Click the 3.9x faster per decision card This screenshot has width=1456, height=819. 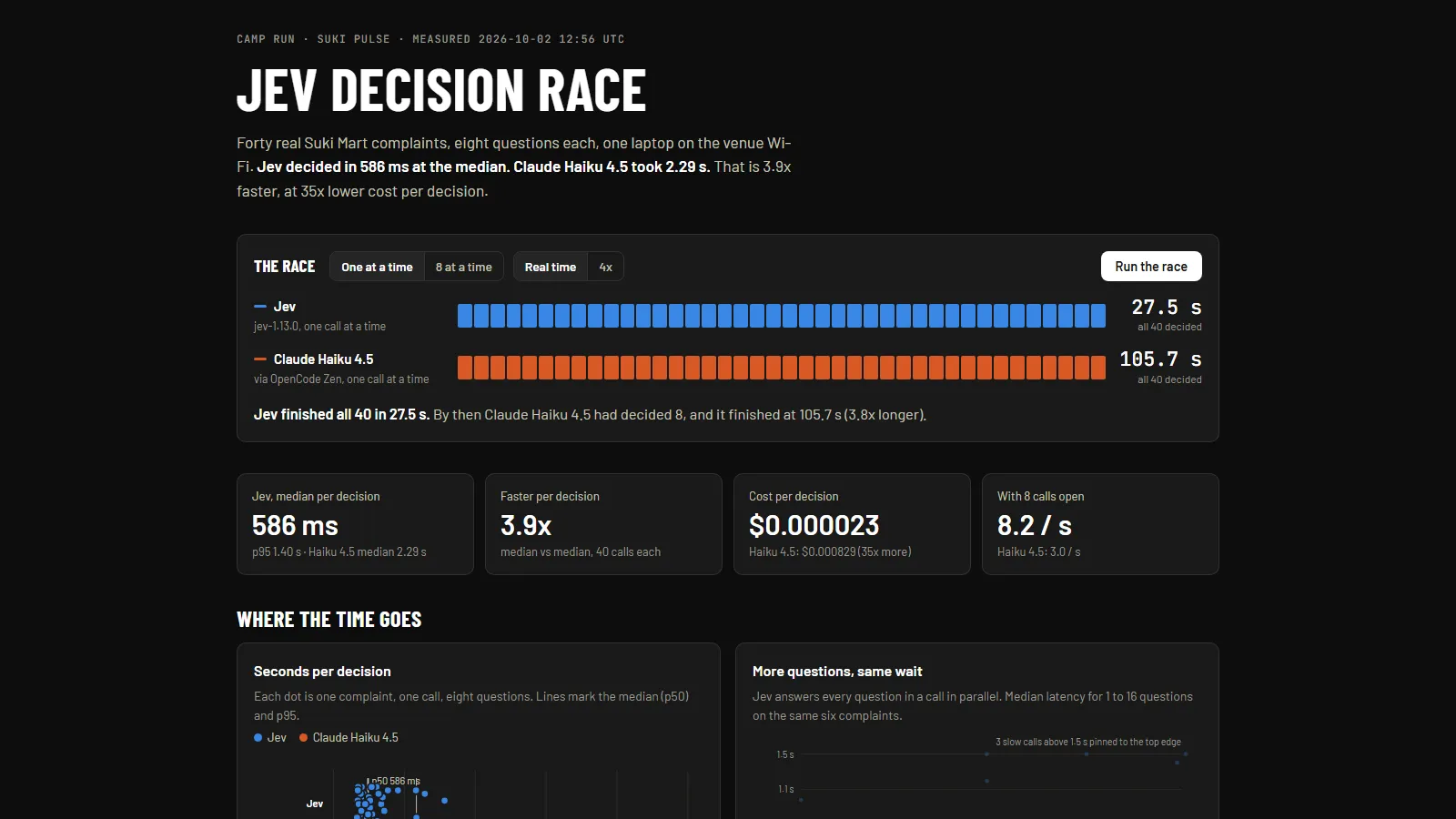point(603,524)
